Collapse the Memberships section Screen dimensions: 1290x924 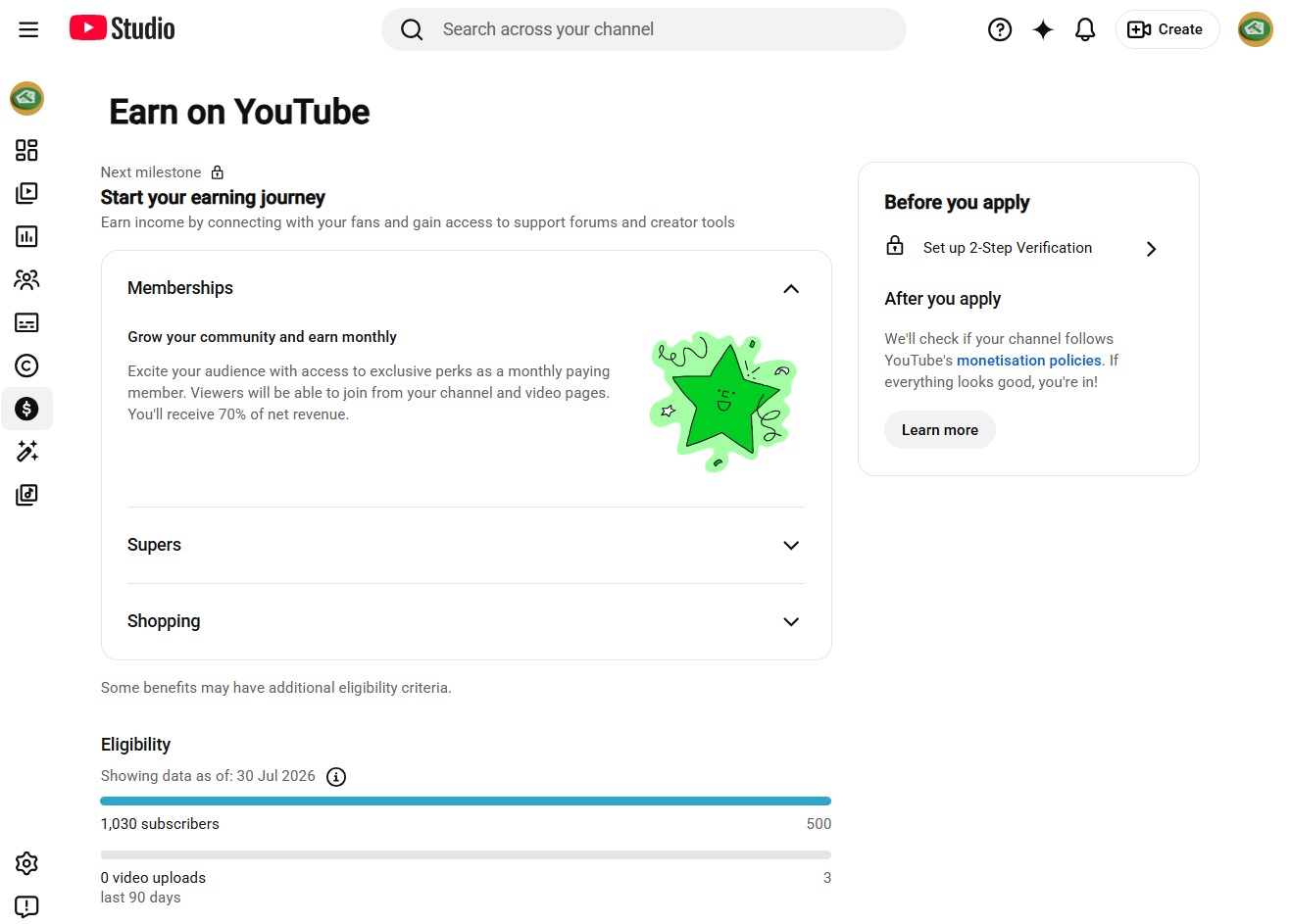coord(791,289)
